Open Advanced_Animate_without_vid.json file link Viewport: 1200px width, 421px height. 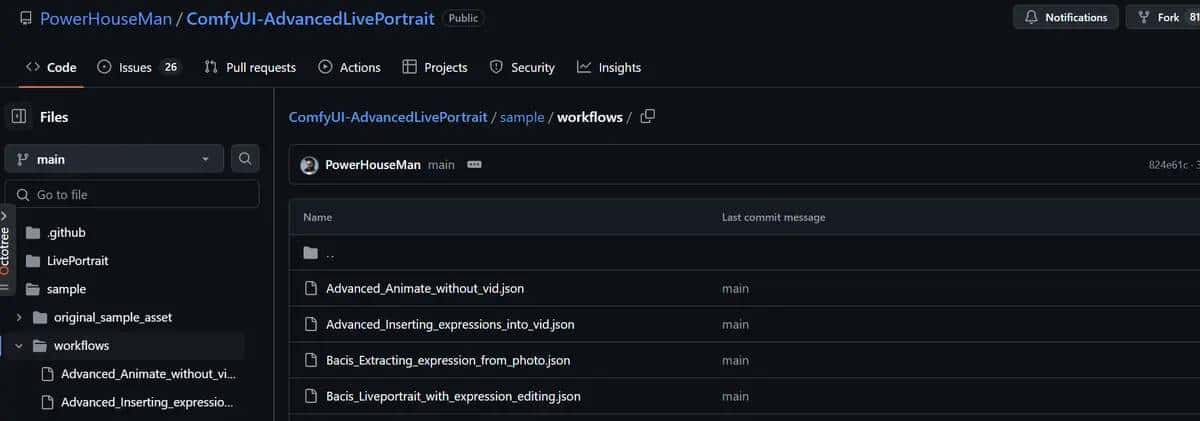click(425, 289)
